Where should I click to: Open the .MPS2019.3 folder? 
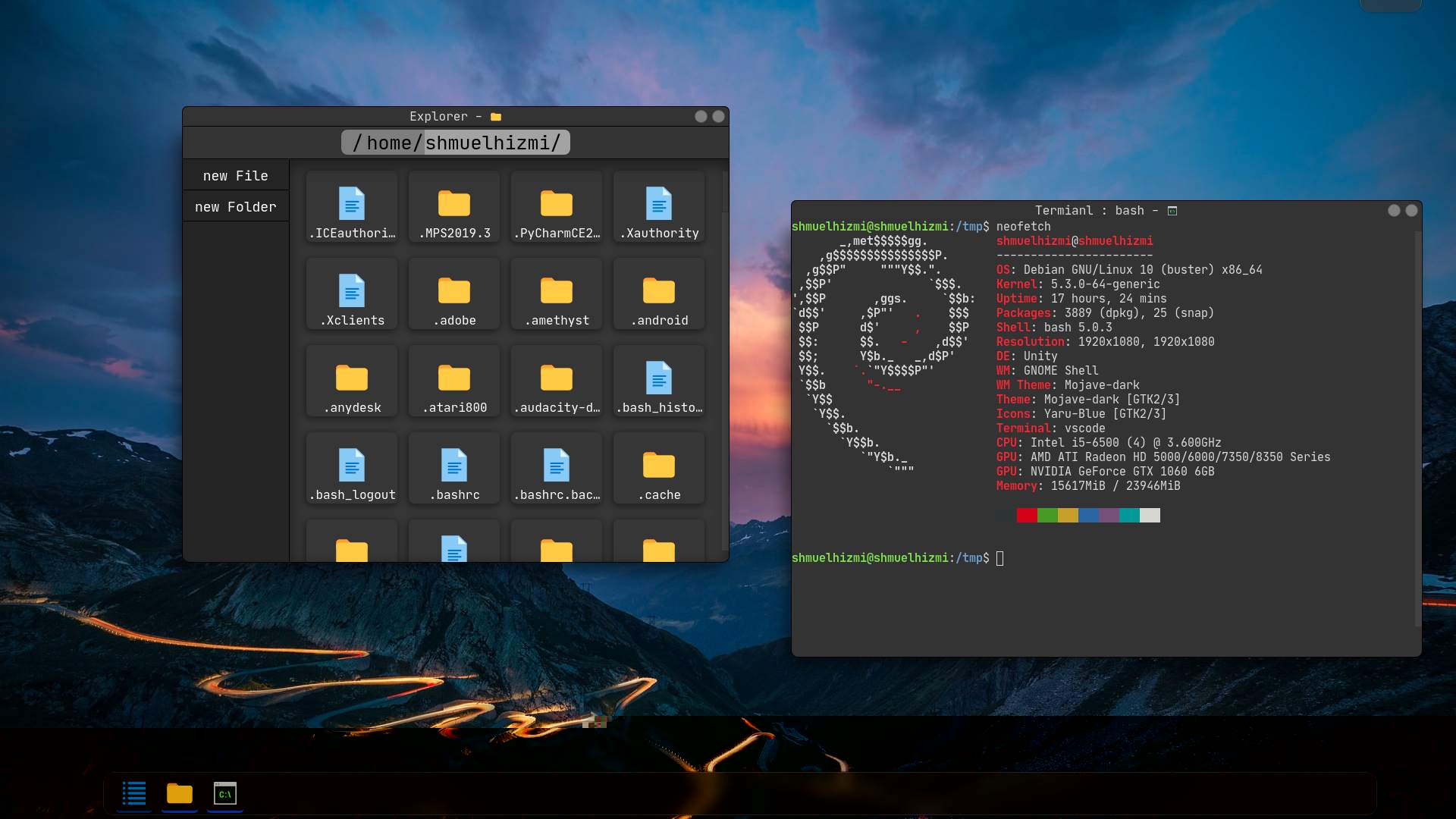pos(453,204)
